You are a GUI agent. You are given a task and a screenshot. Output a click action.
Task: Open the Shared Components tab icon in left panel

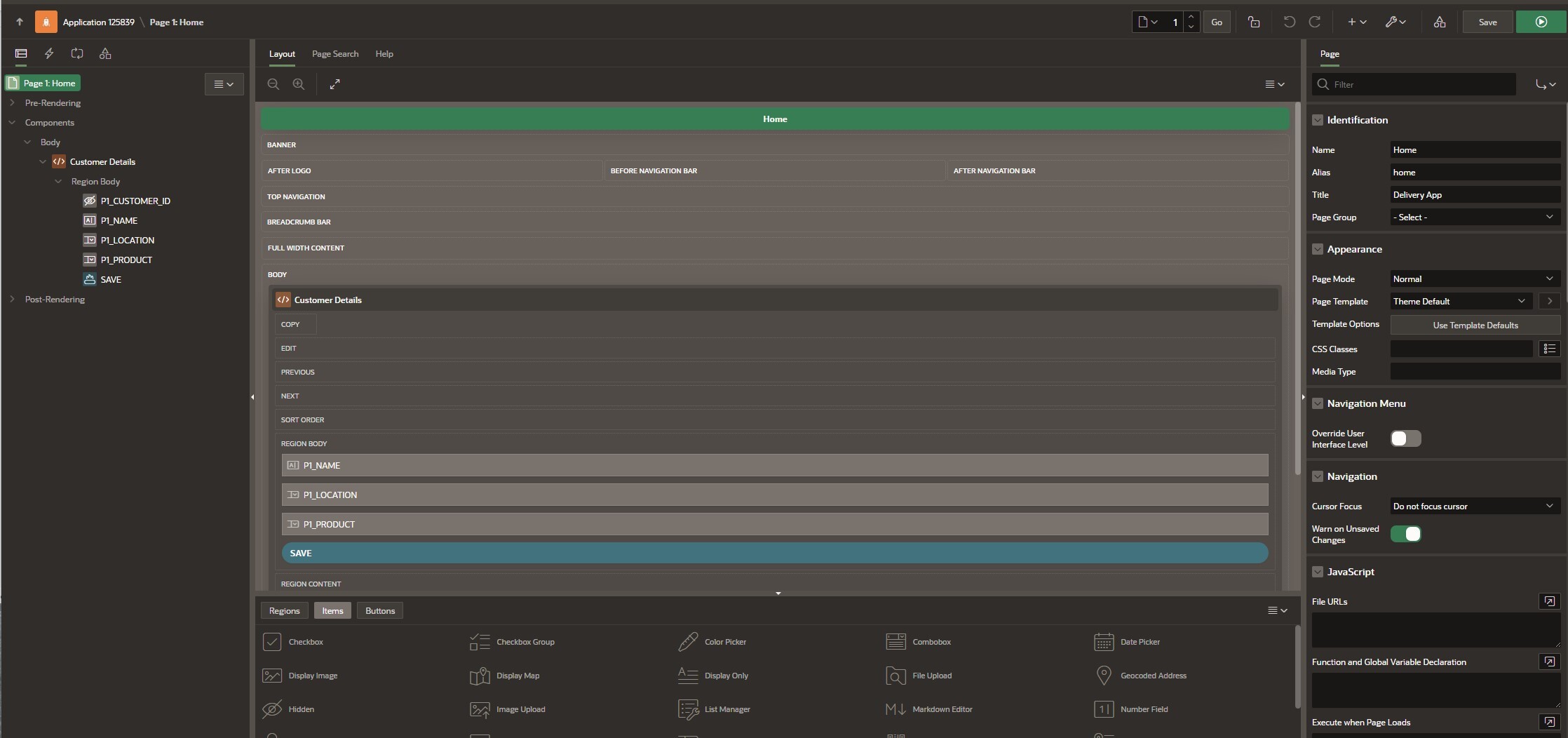tap(105, 53)
